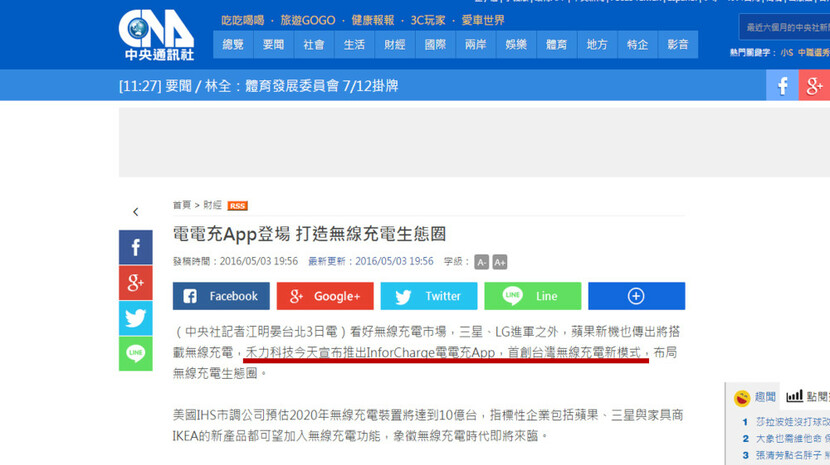Decrease font size with the A- button

pyautogui.click(x=481, y=262)
